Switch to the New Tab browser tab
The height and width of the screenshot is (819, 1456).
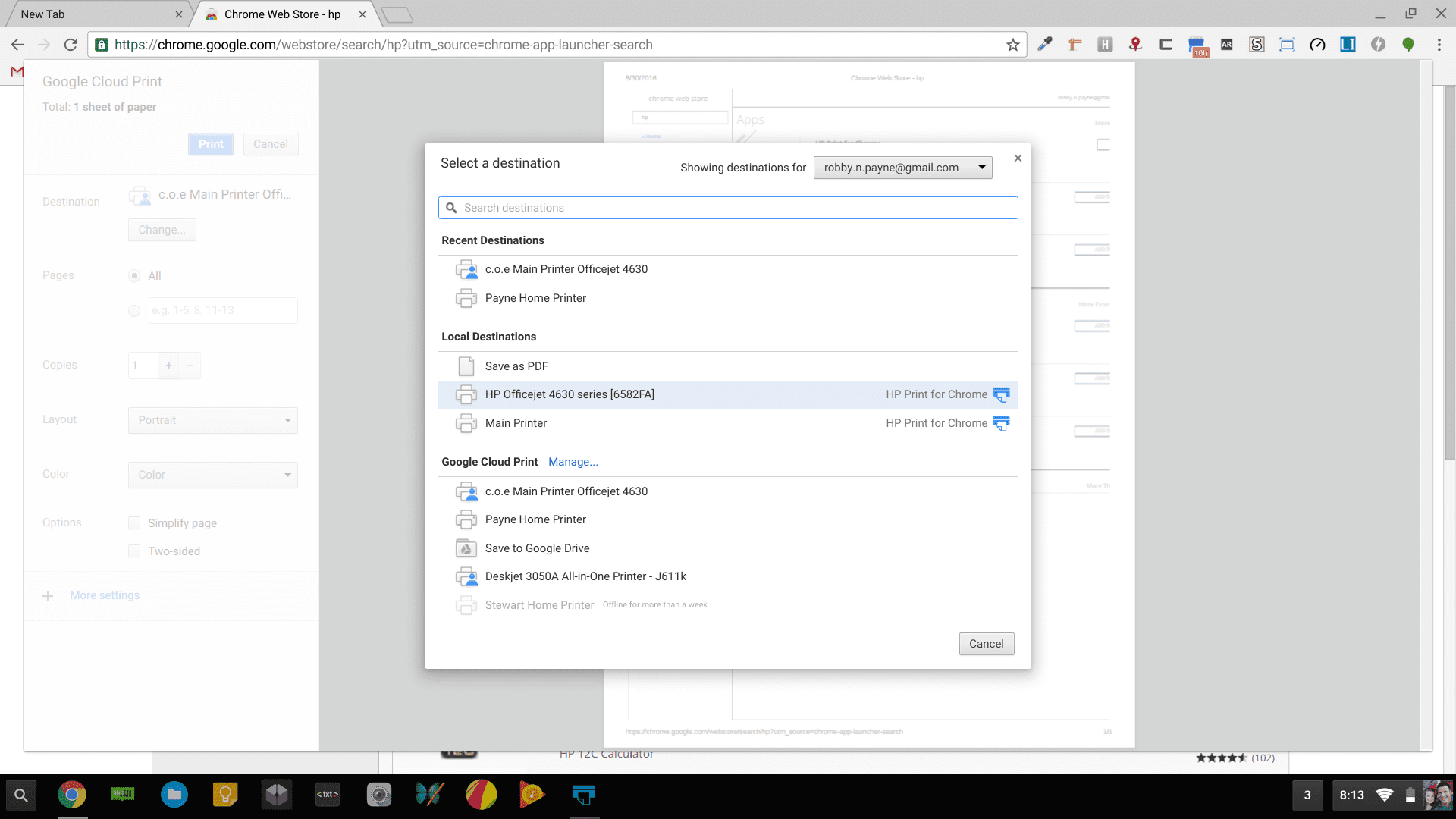91,14
